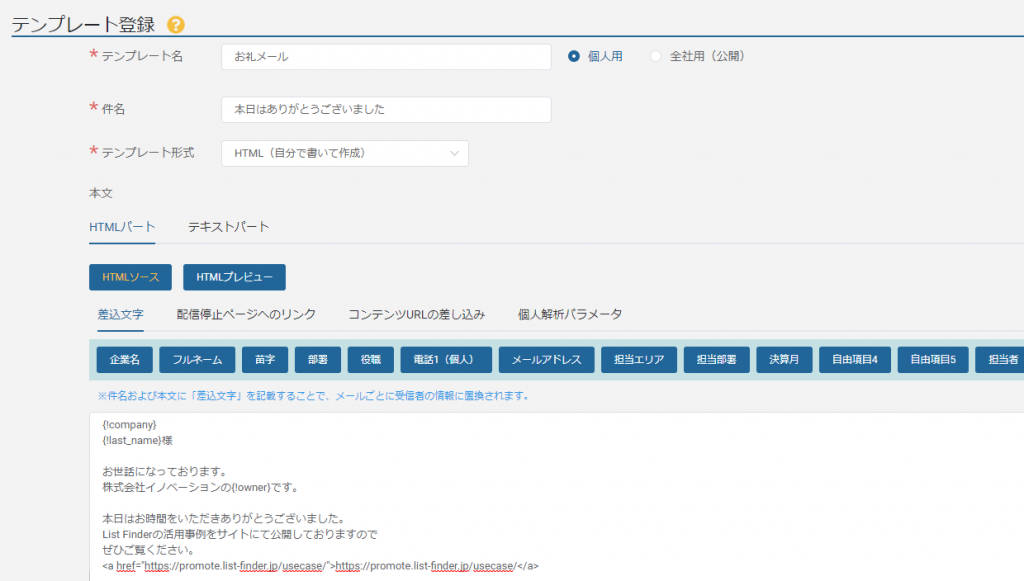Click the テンプレート名 input field
The height and width of the screenshot is (581, 1024).
386,57
